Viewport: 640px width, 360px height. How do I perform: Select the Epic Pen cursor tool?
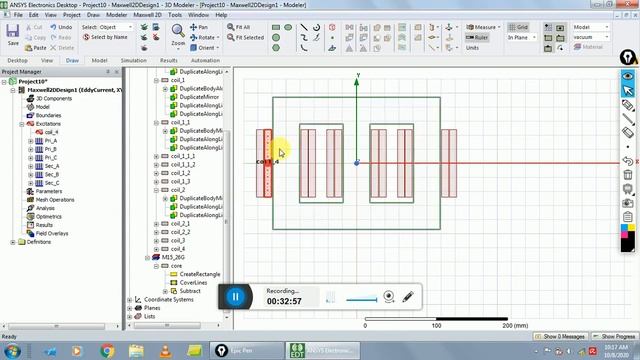pyautogui.click(x=628, y=90)
